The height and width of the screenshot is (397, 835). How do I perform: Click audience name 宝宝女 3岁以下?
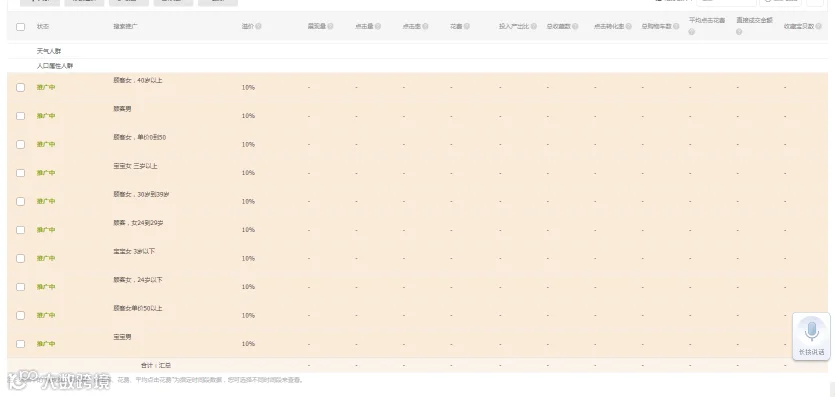click(134, 251)
